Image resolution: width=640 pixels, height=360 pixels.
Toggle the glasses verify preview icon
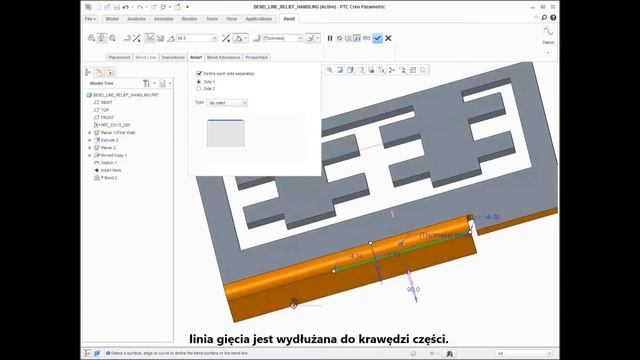coord(366,38)
